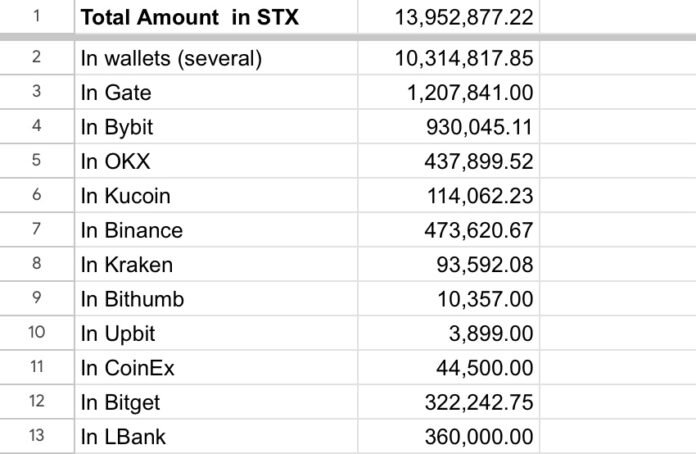Click the 'In wallets (several)' cell

[171, 58]
